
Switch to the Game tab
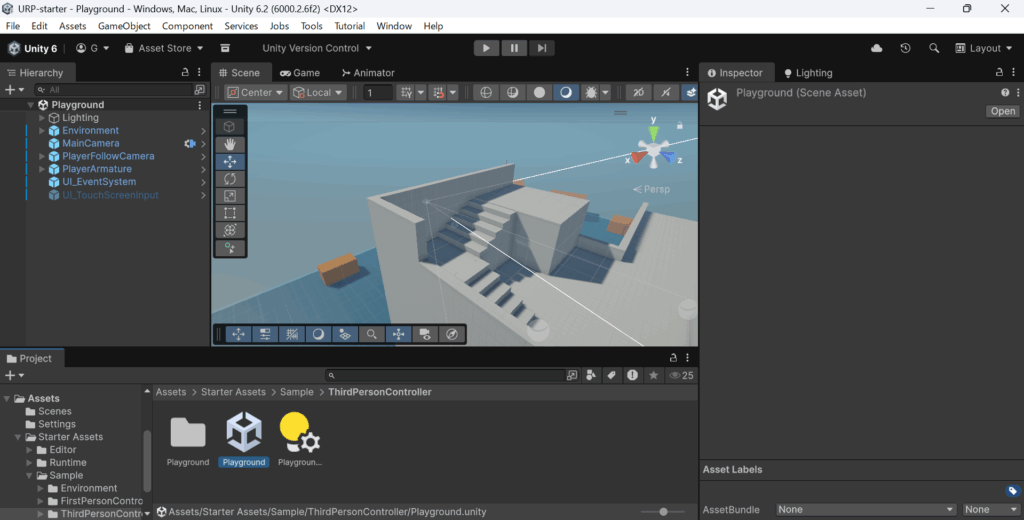299,73
